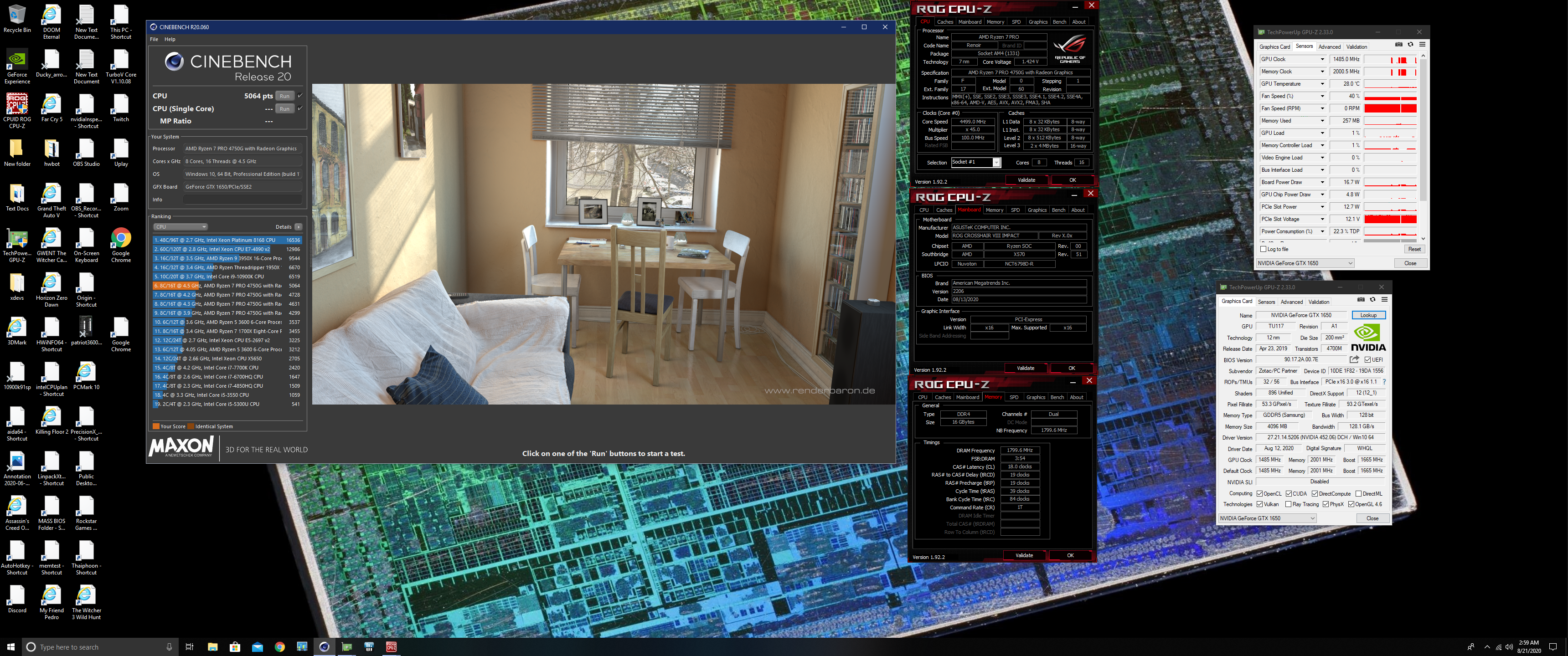Viewport: 1568px width, 656px height.
Task: Expand the GPU Temperature sensor dropdown
Action: pos(1322,84)
